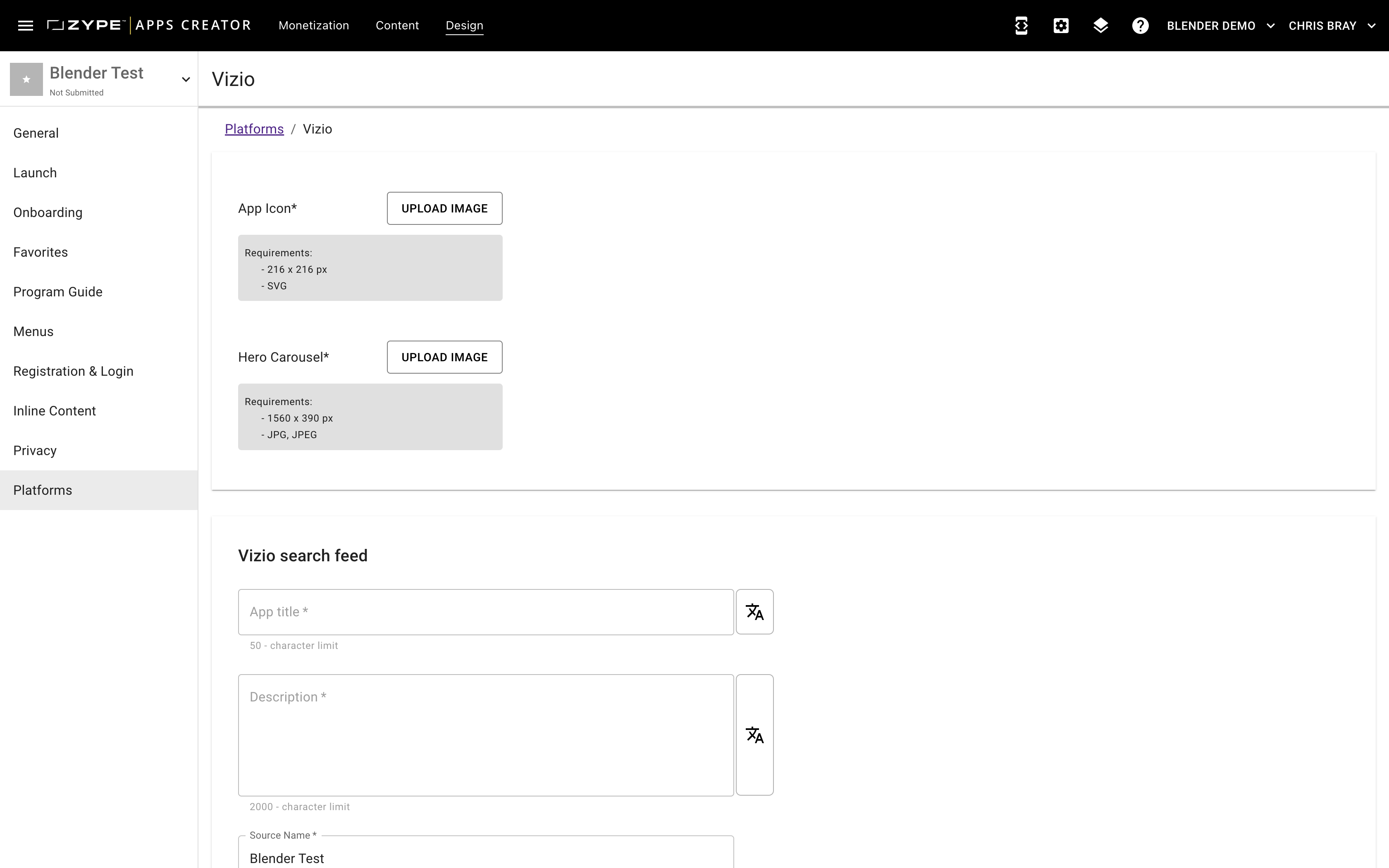Translate the App title field
The image size is (1389, 868).
754,611
